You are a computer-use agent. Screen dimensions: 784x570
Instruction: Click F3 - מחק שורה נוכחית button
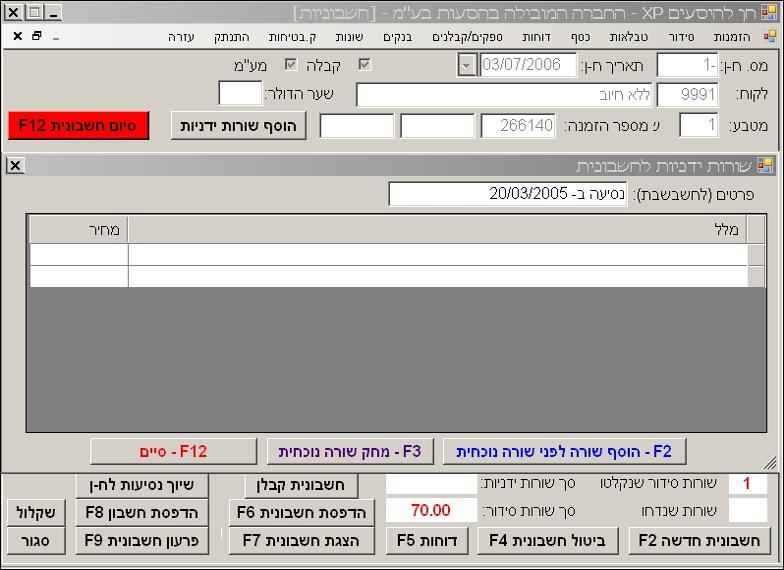coord(350,452)
